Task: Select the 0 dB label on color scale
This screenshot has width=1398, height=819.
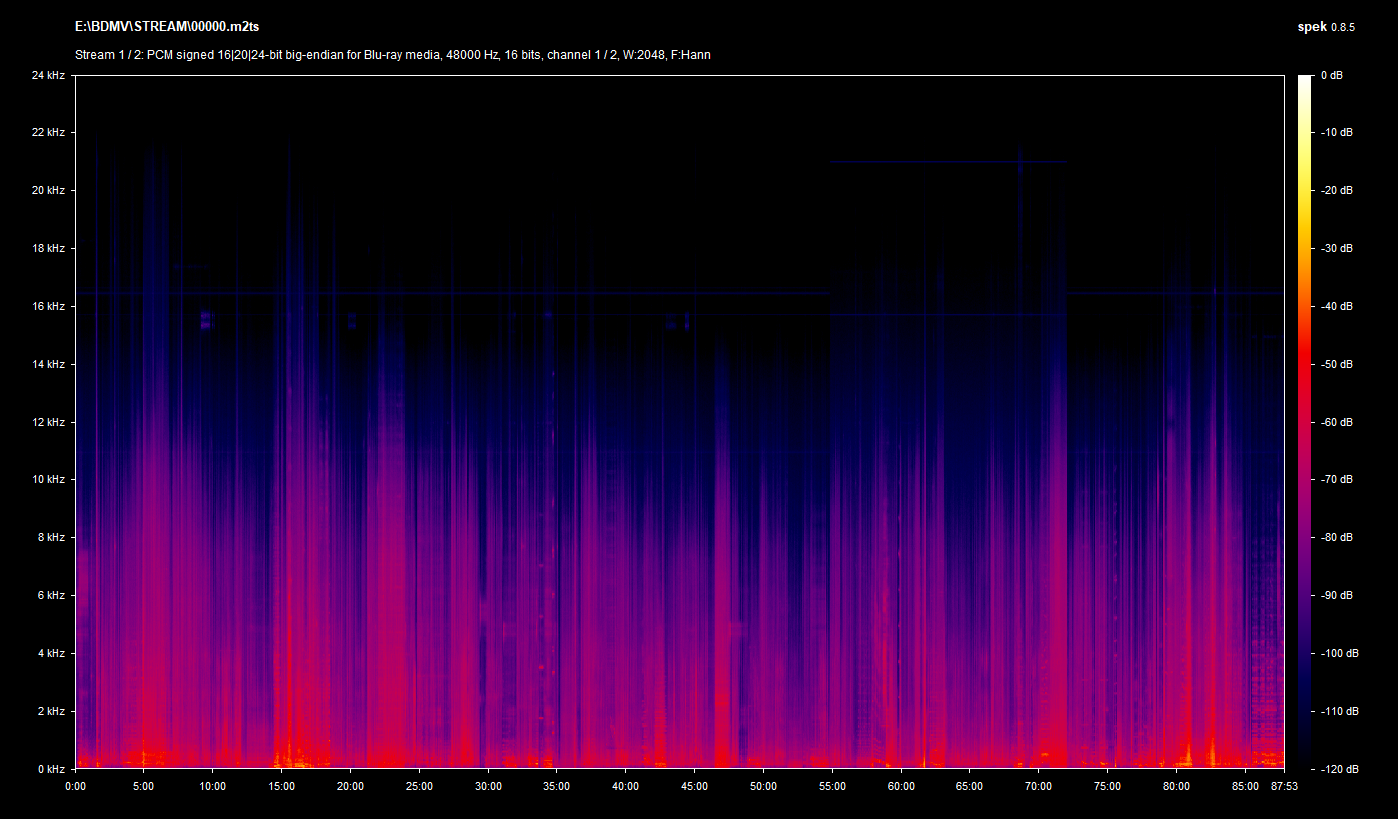Action: tap(1331, 76)
